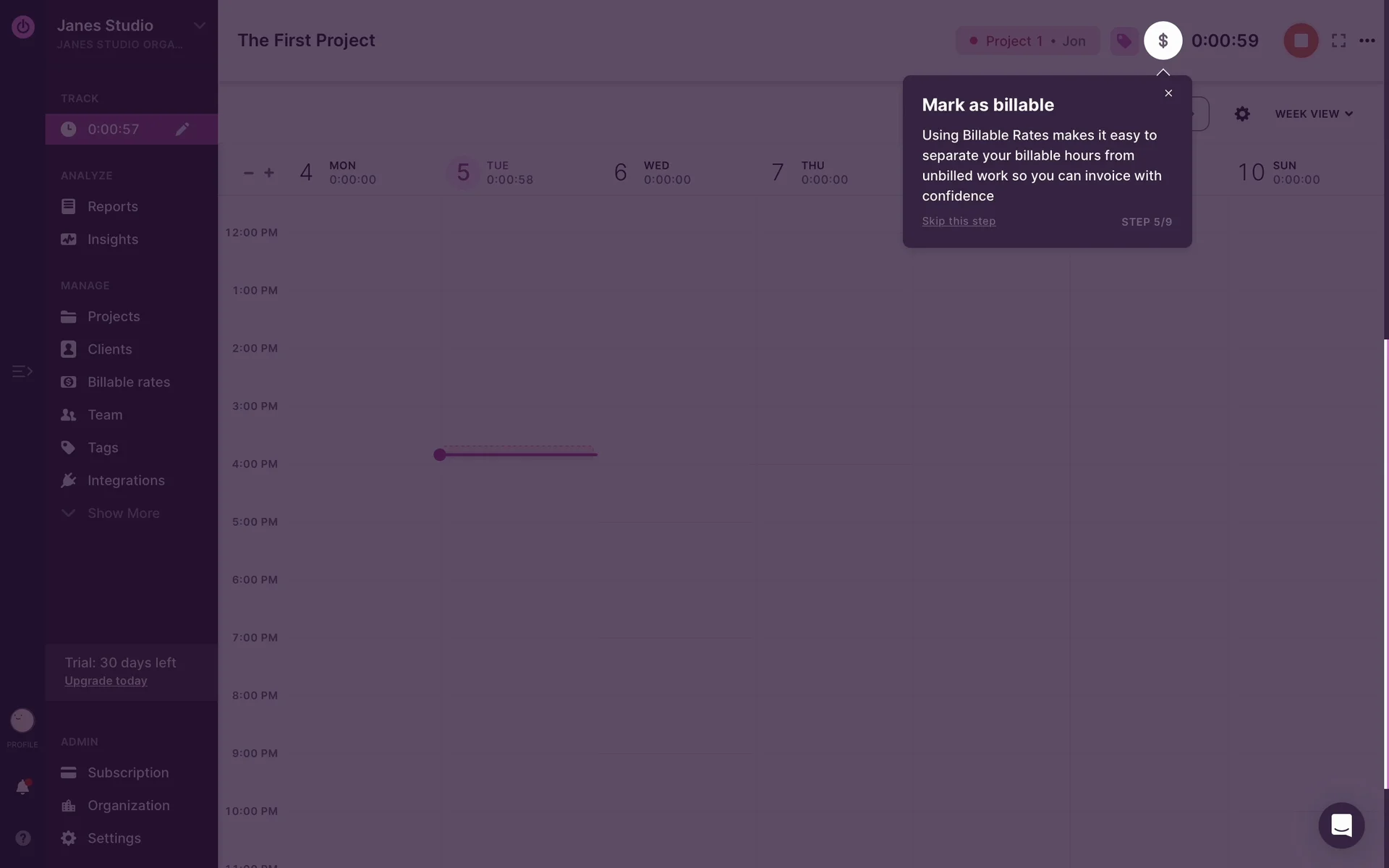This screenshot has width=1389, height=868.
Task: Open calendar settings gear icon
Action: [x=1241, y=114]
